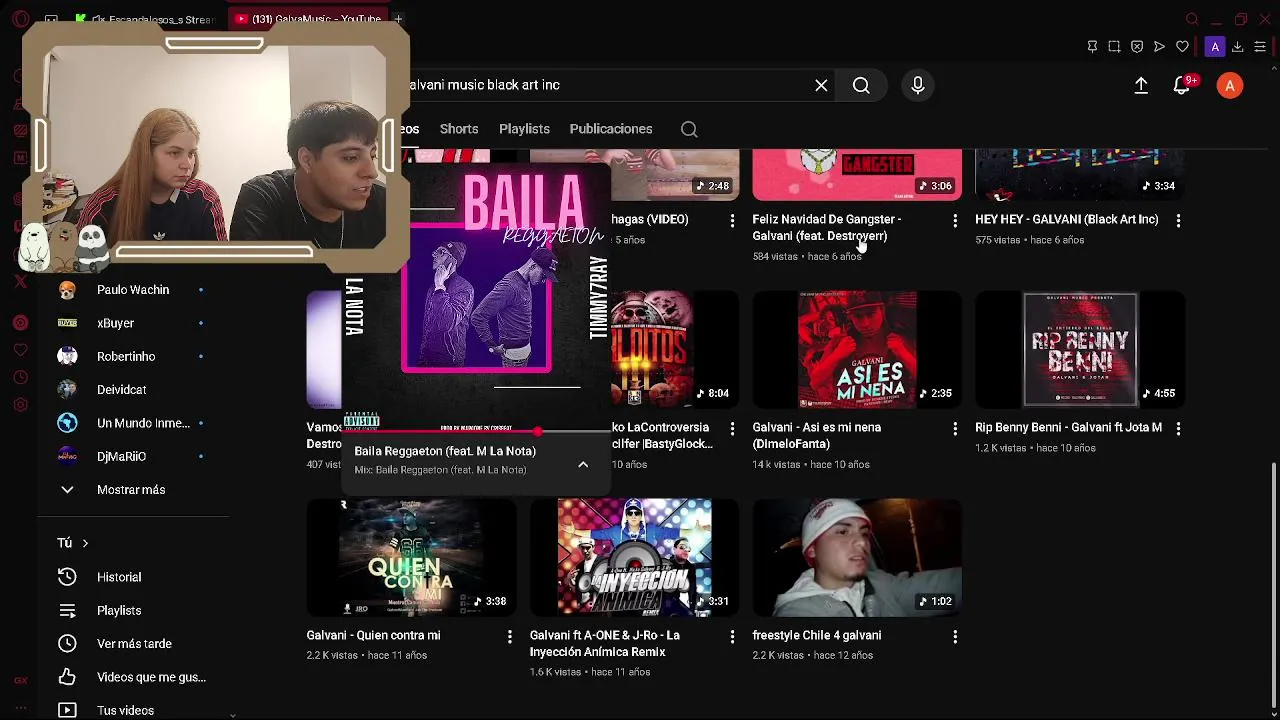
Task: Click the Opera pin icon in address bar
Action: (x=1092, y=47)
